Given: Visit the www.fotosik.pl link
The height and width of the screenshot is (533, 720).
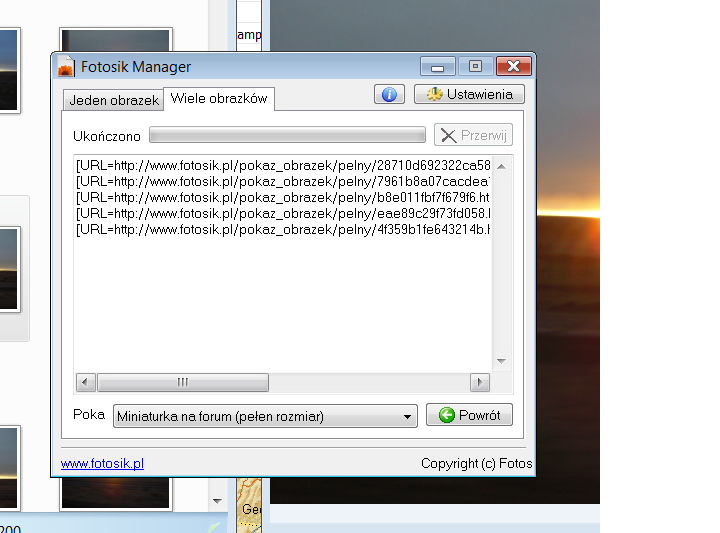Looking at the screenshot, I should click(102, 464).
